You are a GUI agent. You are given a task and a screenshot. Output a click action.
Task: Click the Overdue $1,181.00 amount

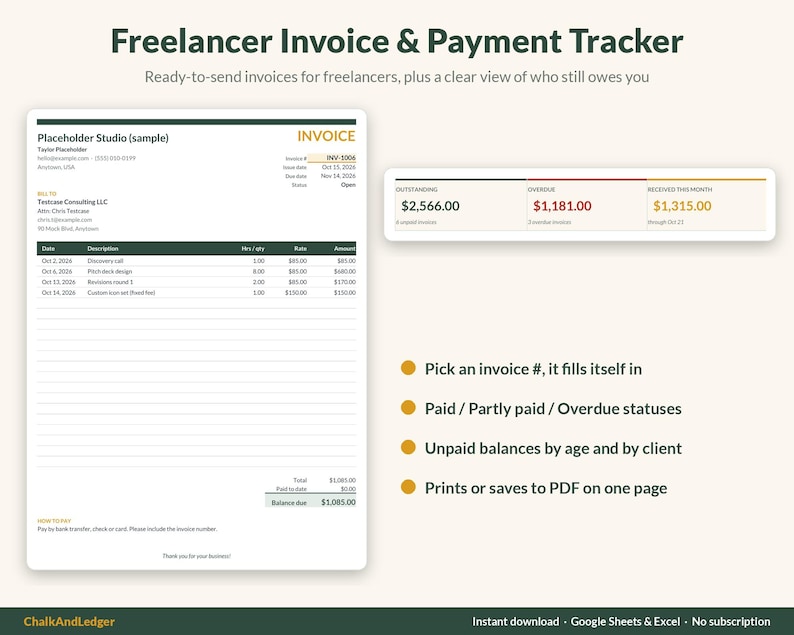point(562,206)
